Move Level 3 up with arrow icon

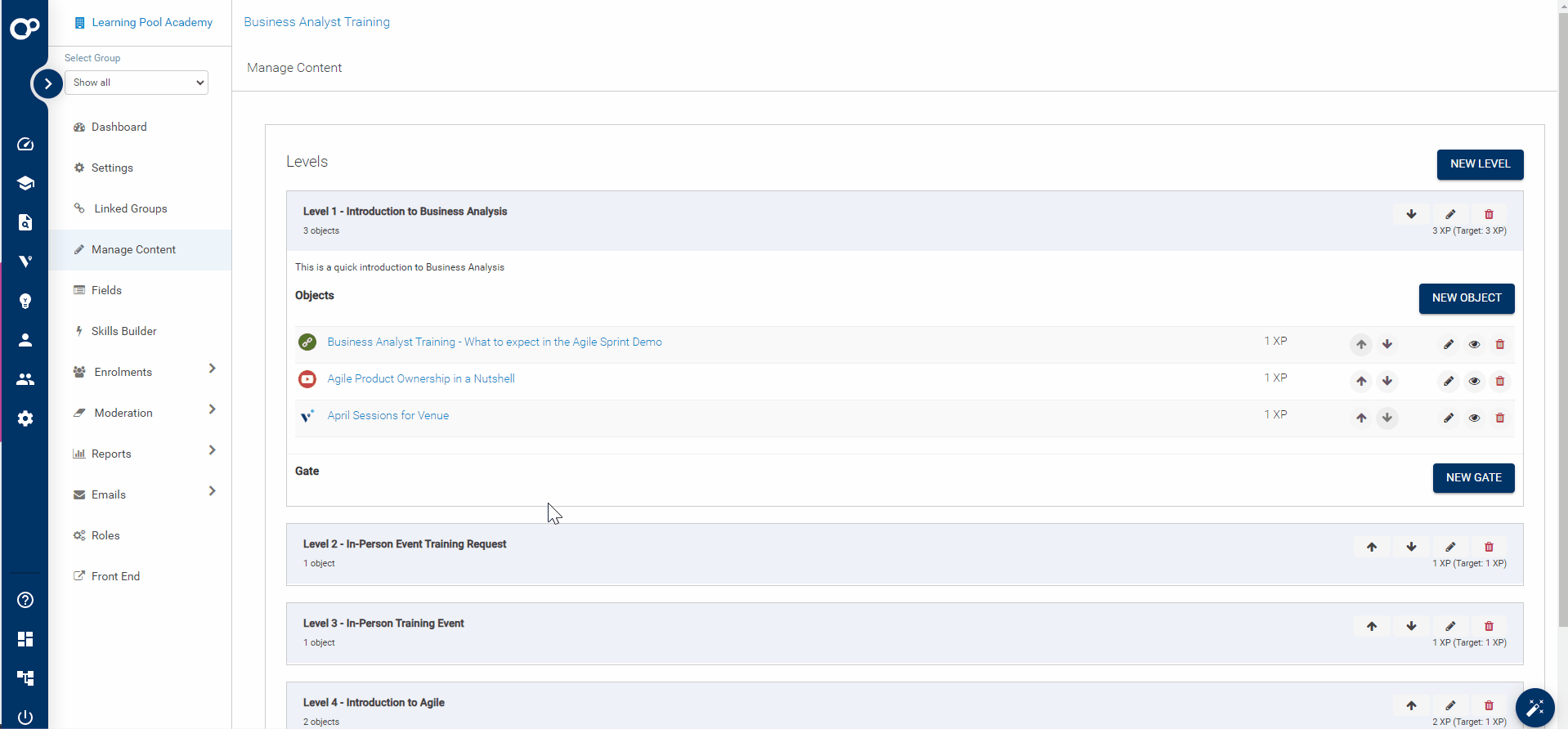tap(1371, 626)
